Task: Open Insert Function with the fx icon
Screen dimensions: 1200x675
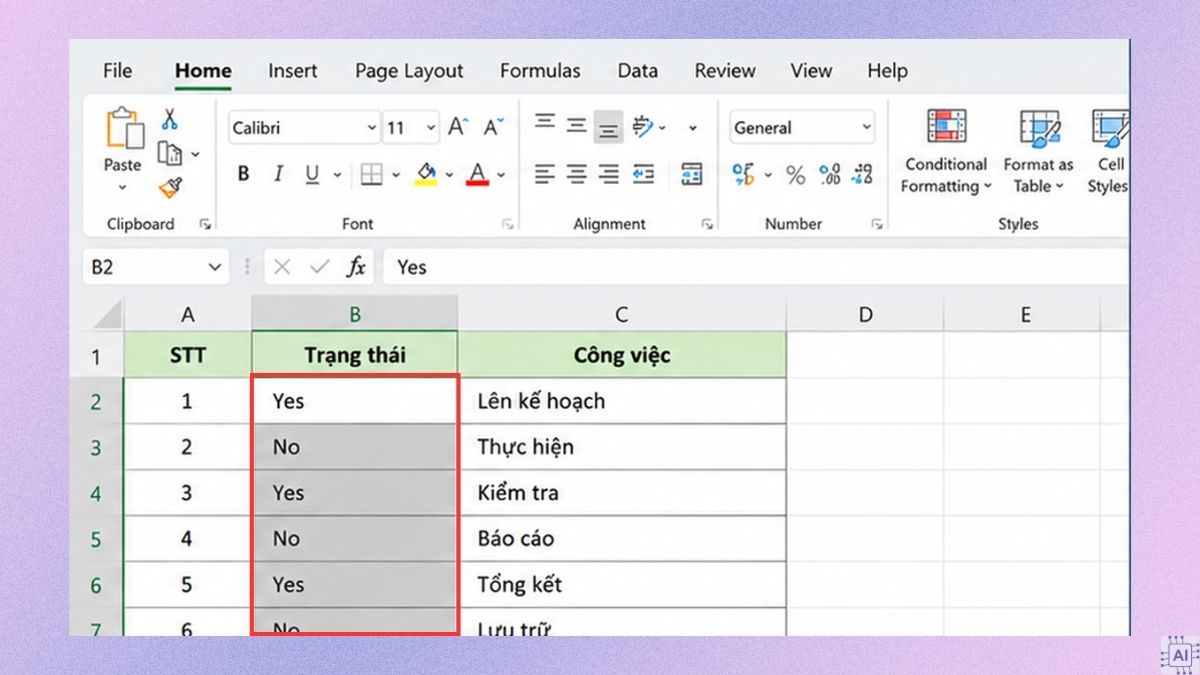Action: [x=356, y=267]
